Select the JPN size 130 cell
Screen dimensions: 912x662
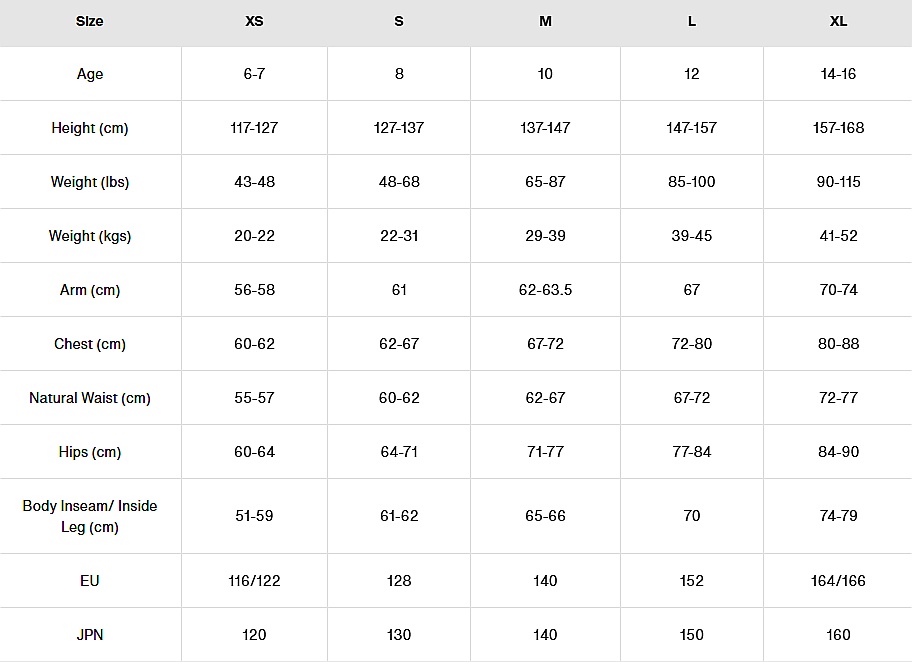point(399,634)
